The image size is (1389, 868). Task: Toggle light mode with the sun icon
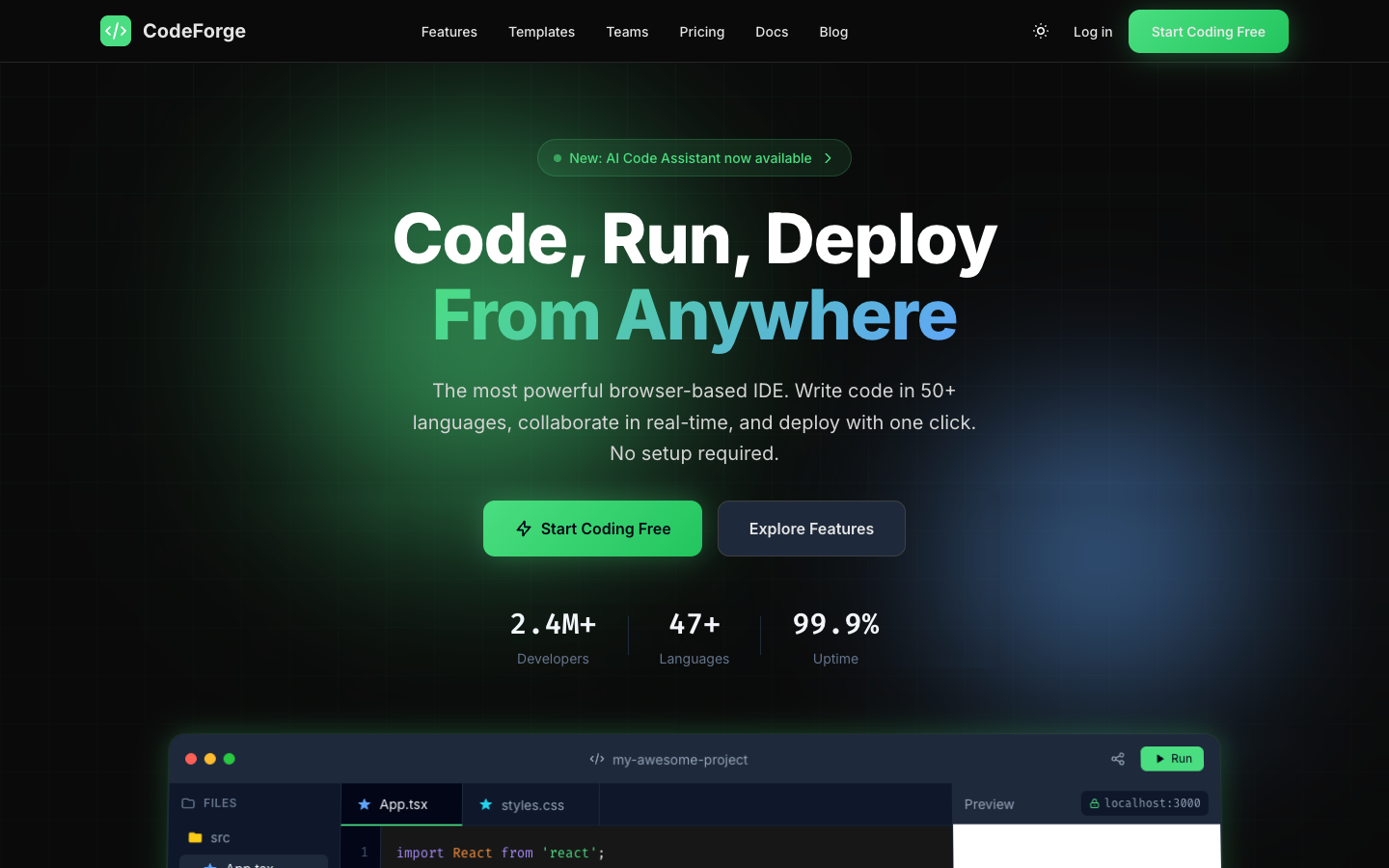tap(1040, 31)
